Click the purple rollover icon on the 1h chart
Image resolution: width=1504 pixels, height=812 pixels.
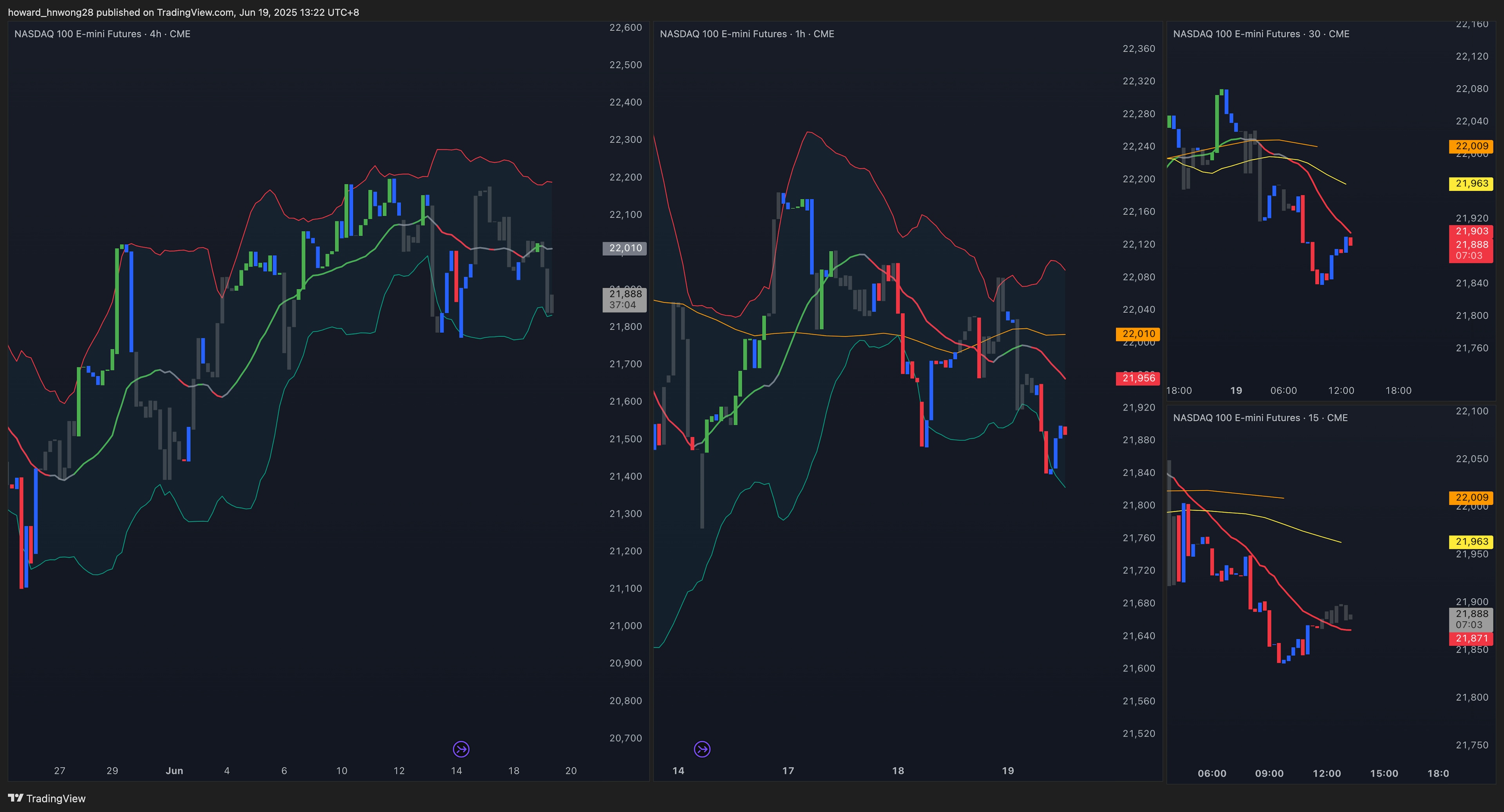point(702,749)
